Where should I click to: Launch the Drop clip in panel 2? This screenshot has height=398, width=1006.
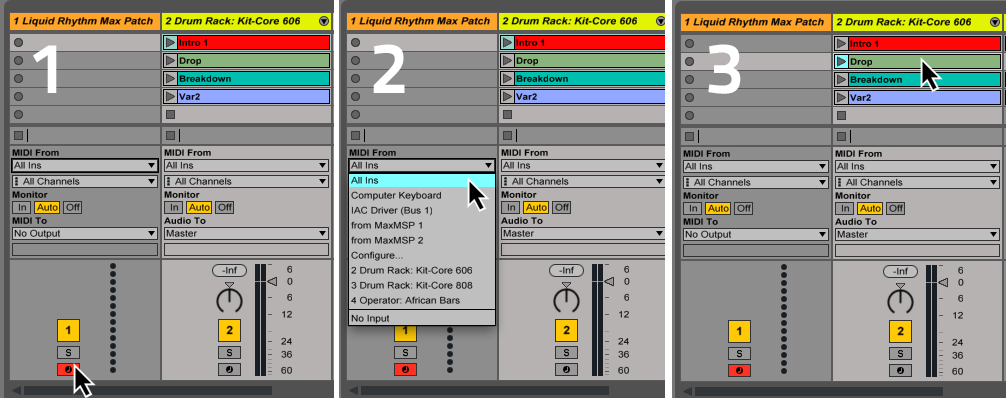point(507,61)
